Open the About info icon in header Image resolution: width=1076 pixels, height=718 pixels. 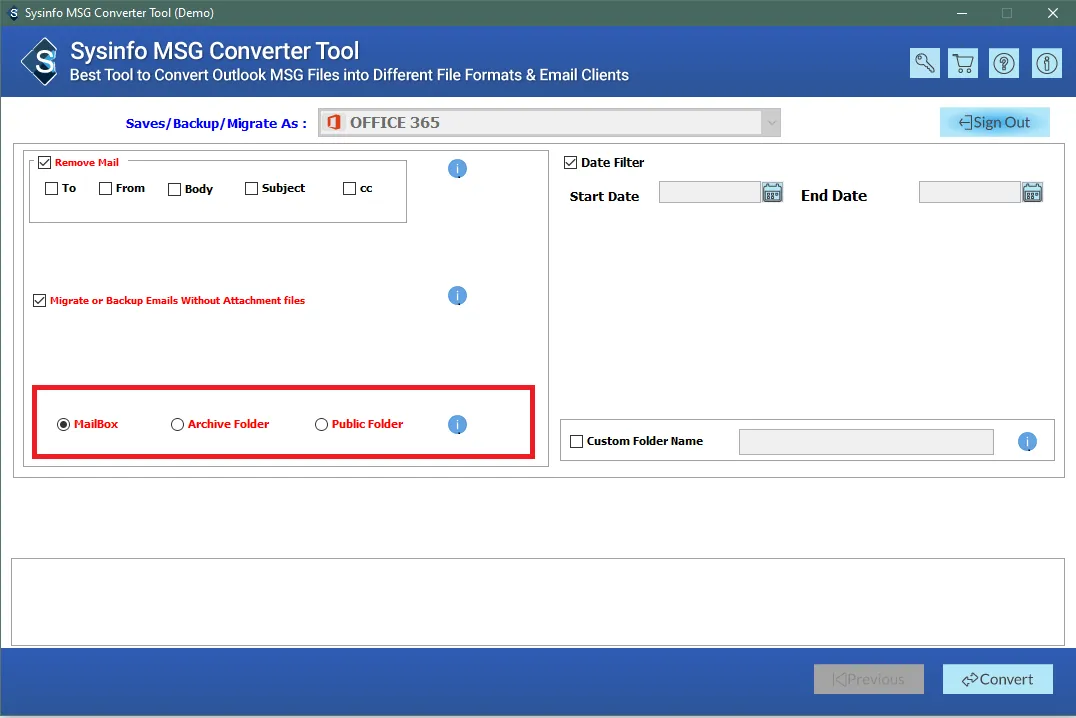pos(1047,63)
